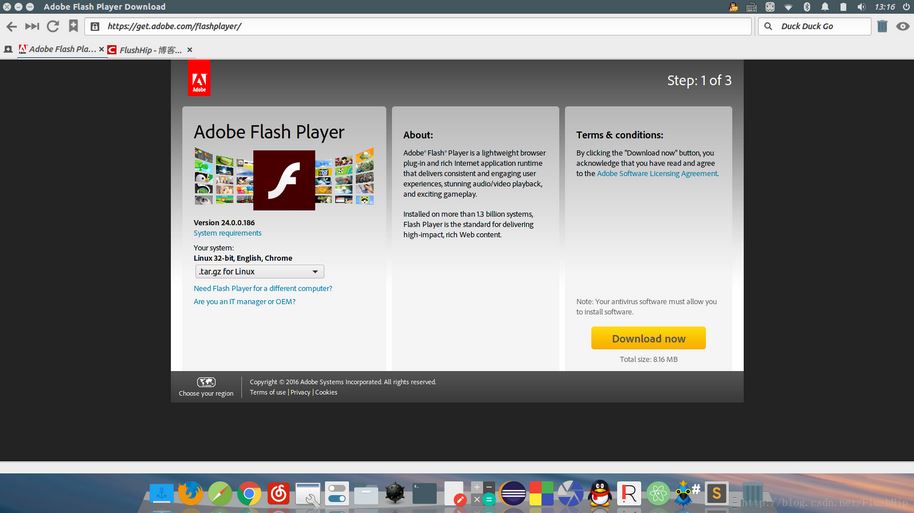Open the volume speaker indicator
914x513 pixels.
coord(862,7)
